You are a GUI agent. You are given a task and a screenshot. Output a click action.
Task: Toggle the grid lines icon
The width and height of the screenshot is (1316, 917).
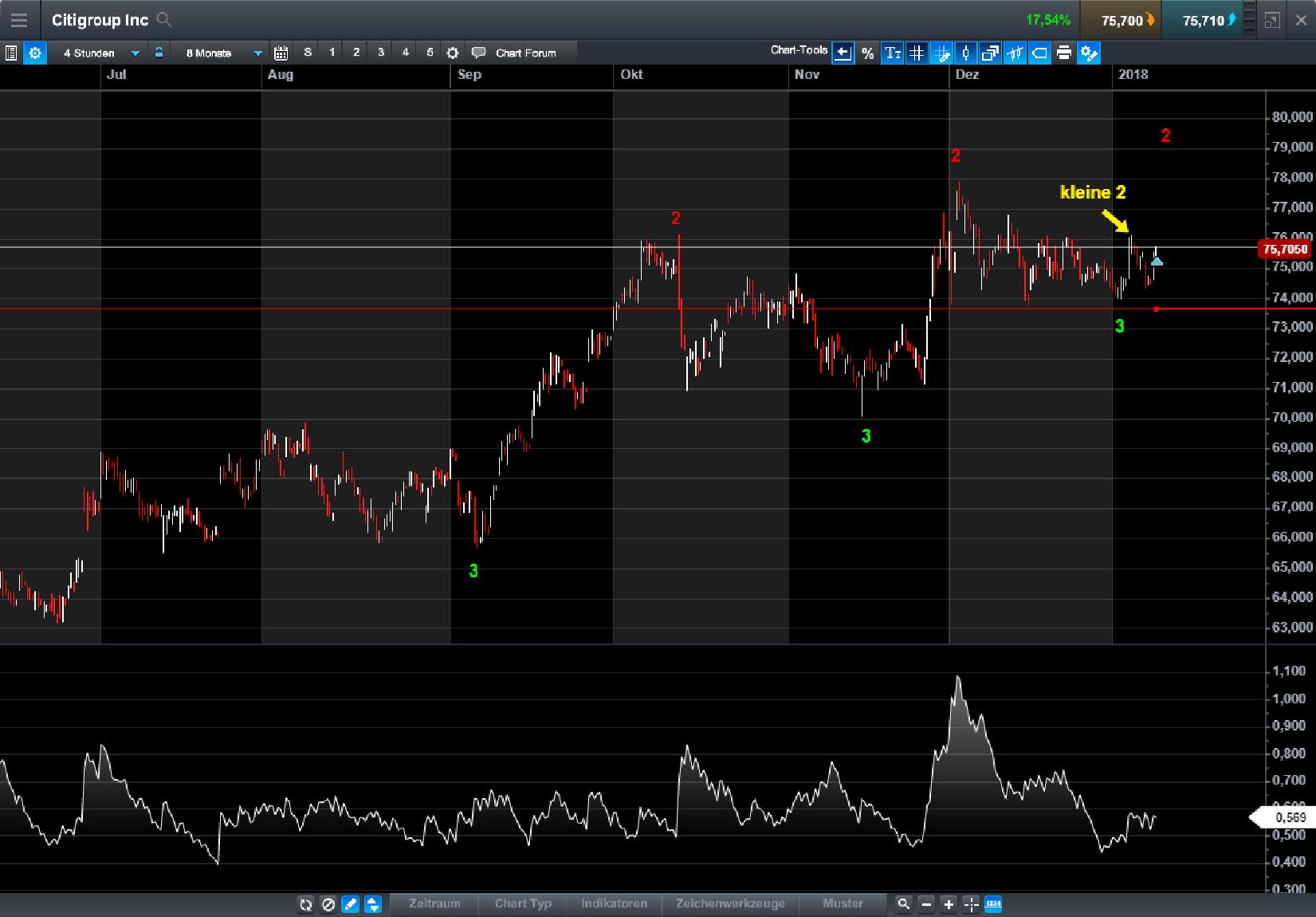coord(917,53)
